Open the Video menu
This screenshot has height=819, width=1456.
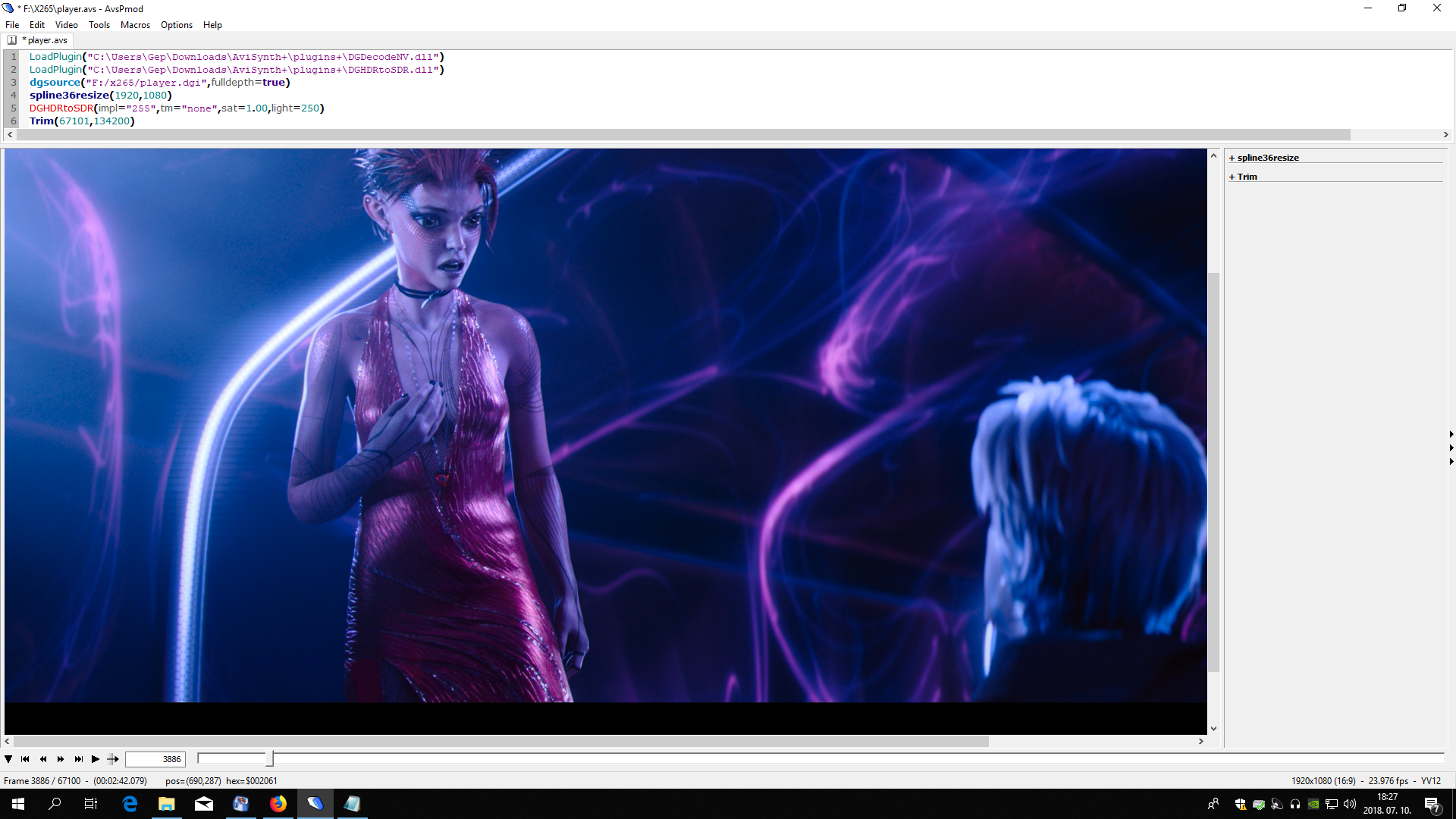pyautogui.click(x=66, y=25)
